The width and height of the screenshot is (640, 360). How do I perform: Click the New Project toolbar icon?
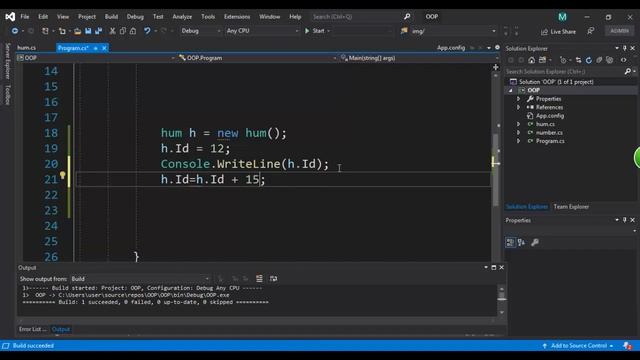(45, 31)
